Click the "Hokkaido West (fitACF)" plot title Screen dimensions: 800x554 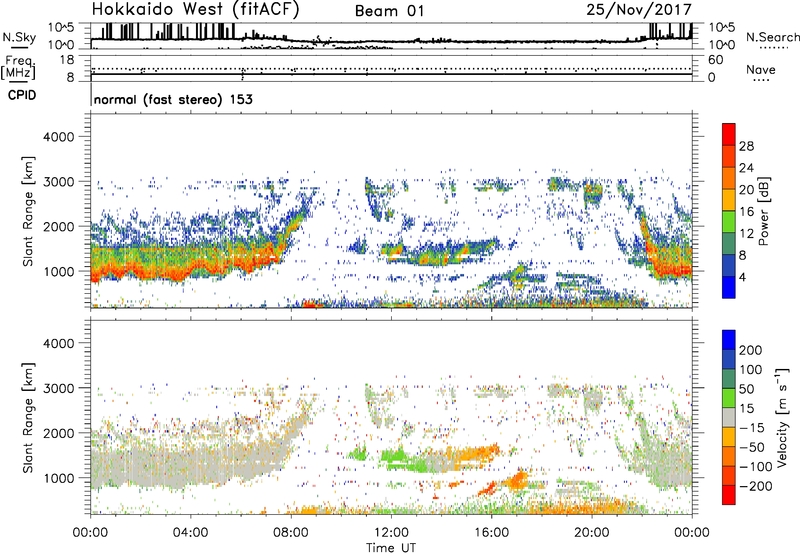(x=195, y=9)
